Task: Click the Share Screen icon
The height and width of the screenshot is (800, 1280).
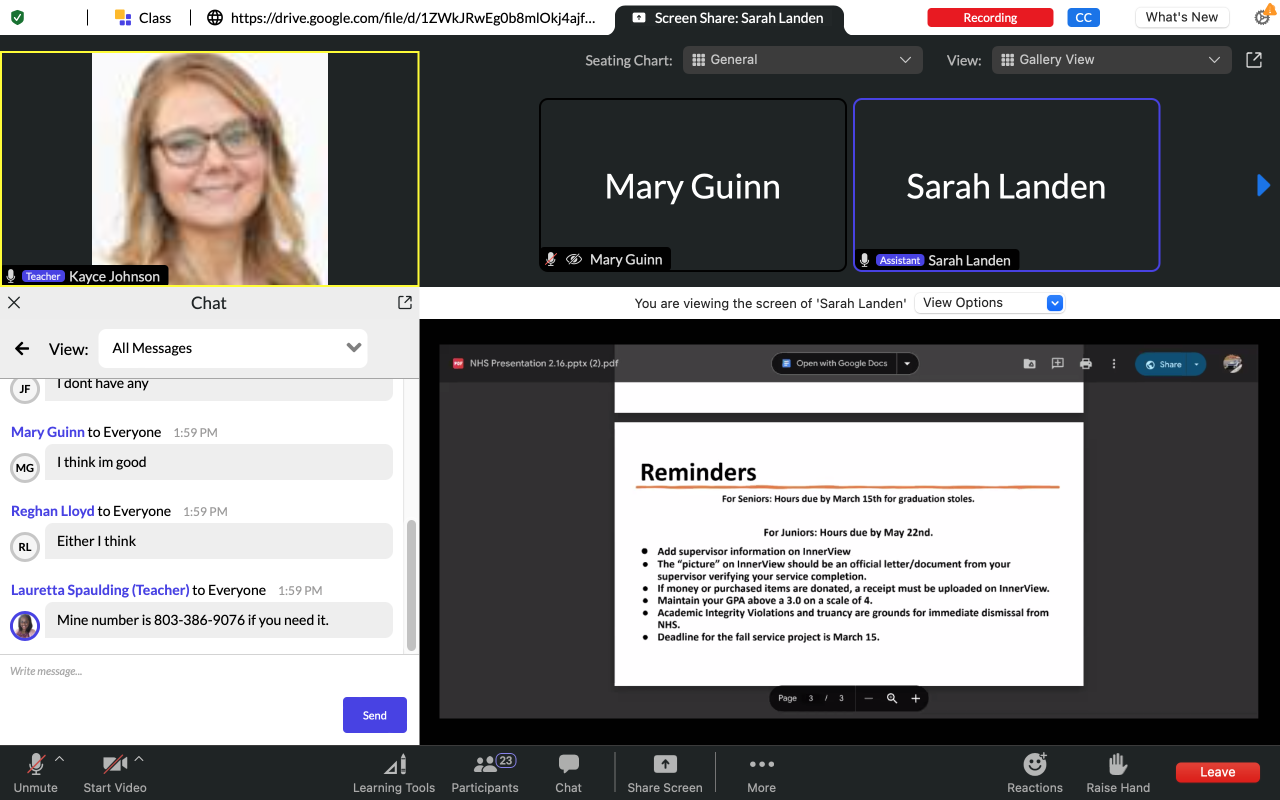Action: (x=665, y=766)
